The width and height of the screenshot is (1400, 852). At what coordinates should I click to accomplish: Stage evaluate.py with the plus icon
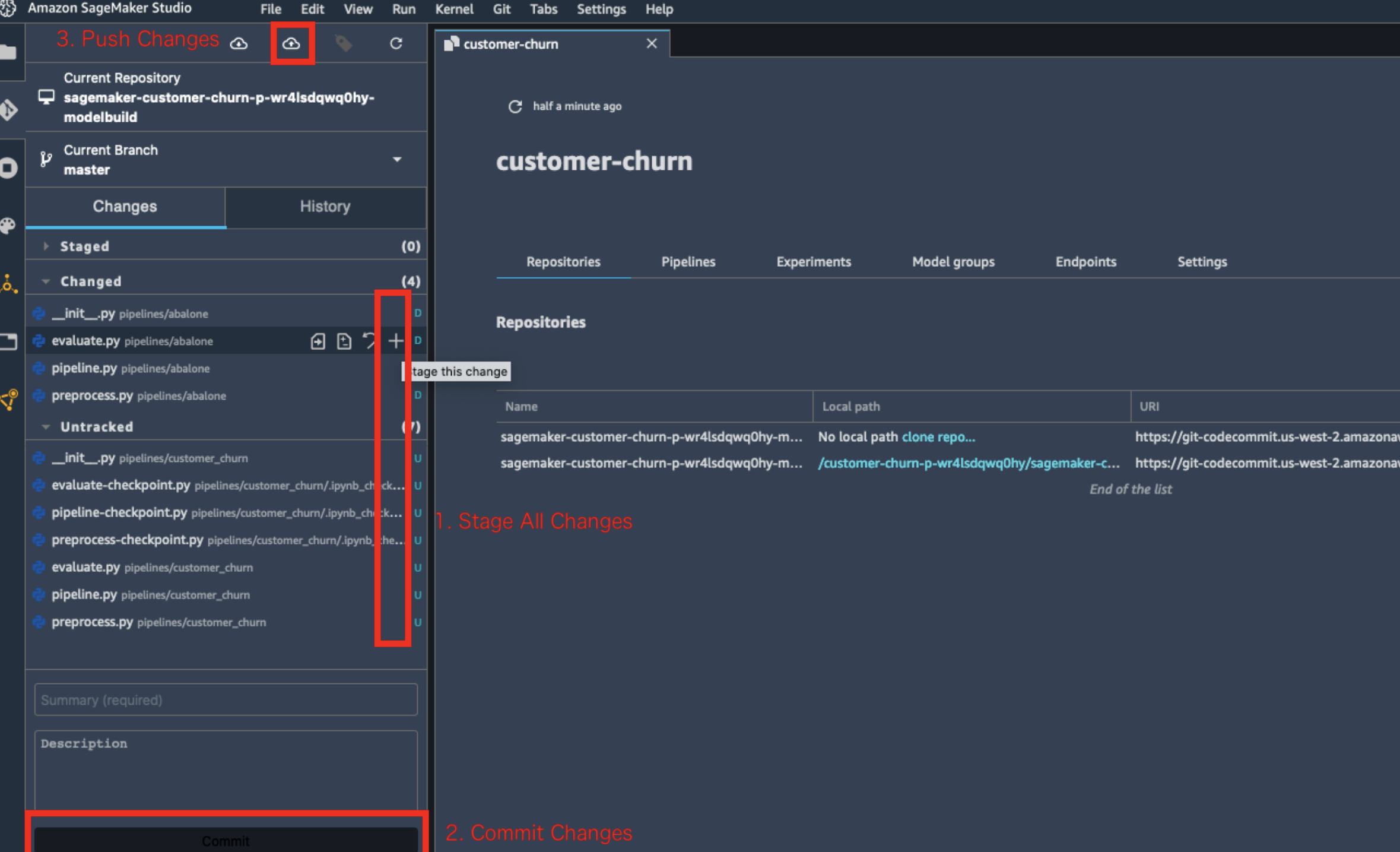(x=395, y=341)
